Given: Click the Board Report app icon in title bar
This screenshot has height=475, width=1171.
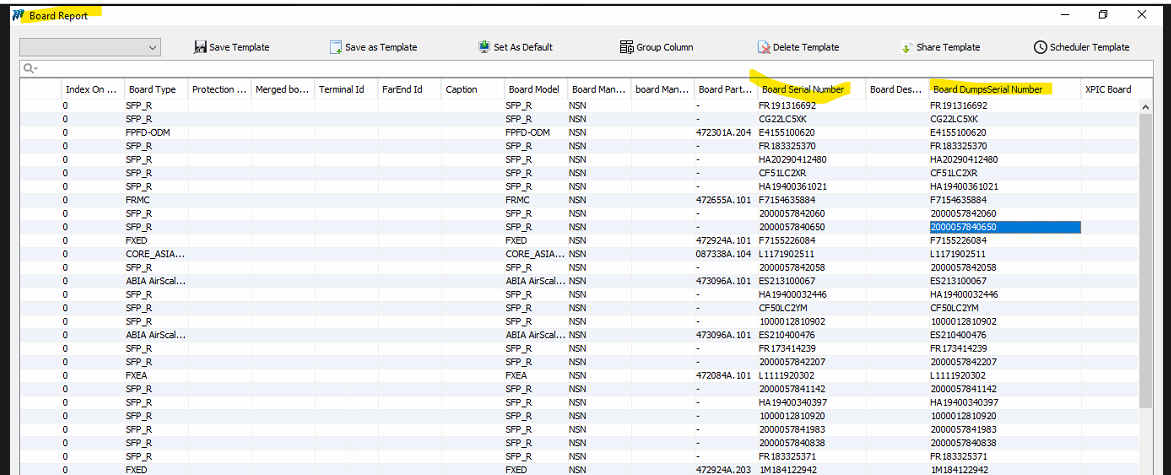Looking at the screenshot, I should (17, 15).
